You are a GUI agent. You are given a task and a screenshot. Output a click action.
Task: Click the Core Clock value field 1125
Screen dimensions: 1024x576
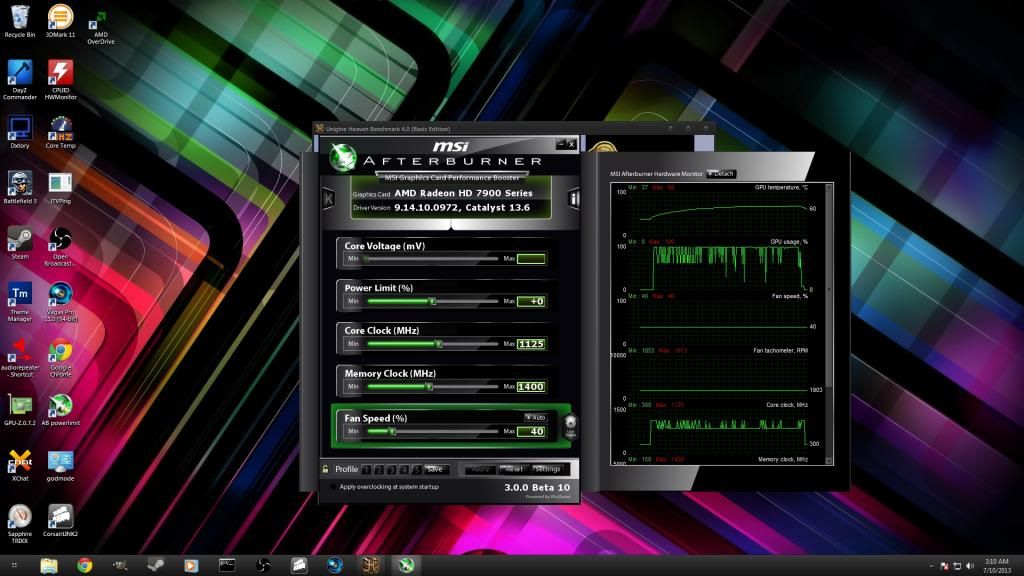tap(531, 344)
